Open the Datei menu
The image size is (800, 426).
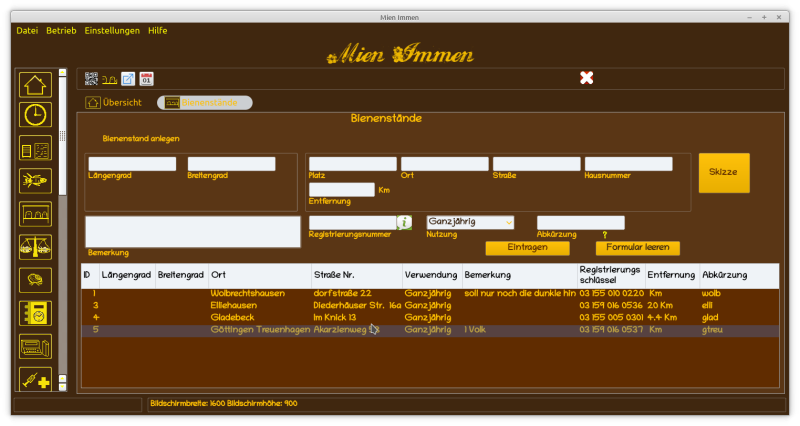pyautogui.click(x=27, y=31)
